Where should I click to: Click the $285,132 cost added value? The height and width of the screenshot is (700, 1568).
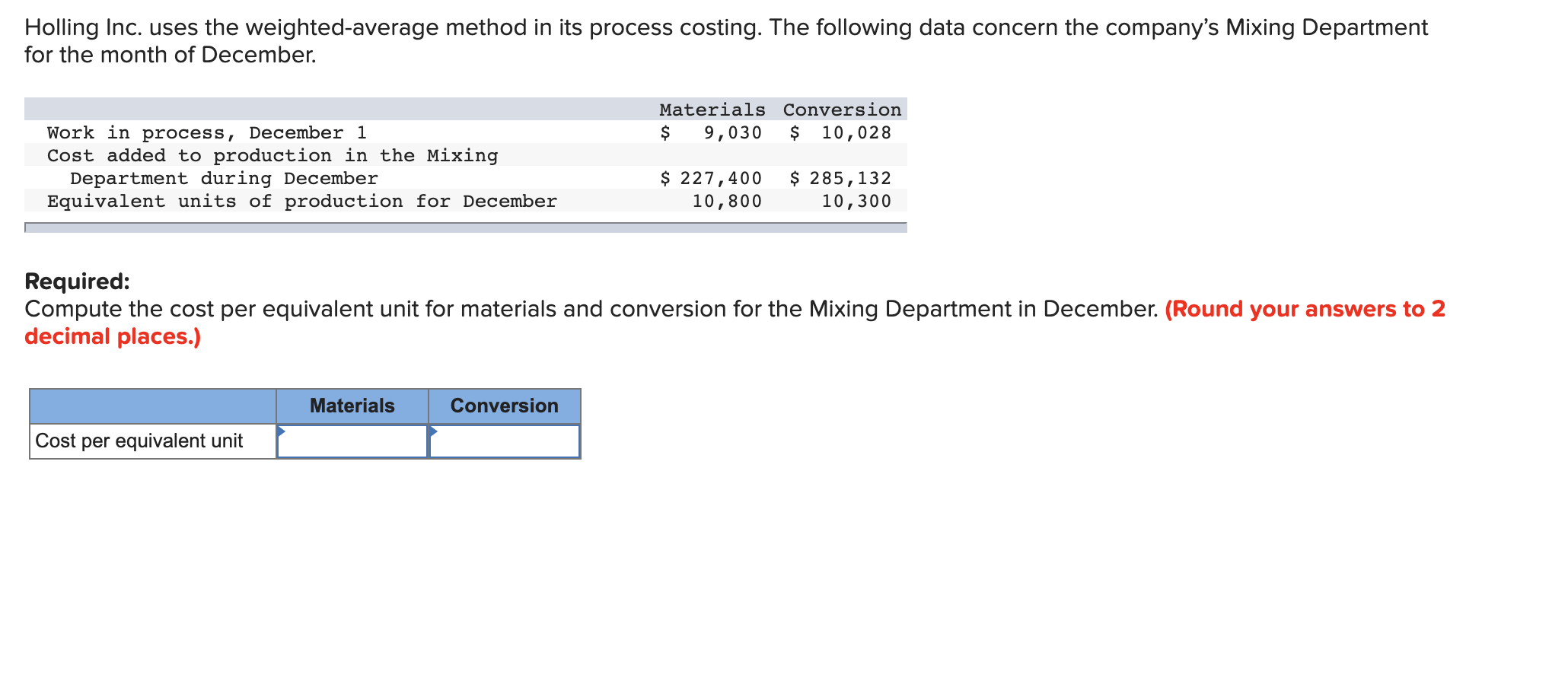pos(841,178)
